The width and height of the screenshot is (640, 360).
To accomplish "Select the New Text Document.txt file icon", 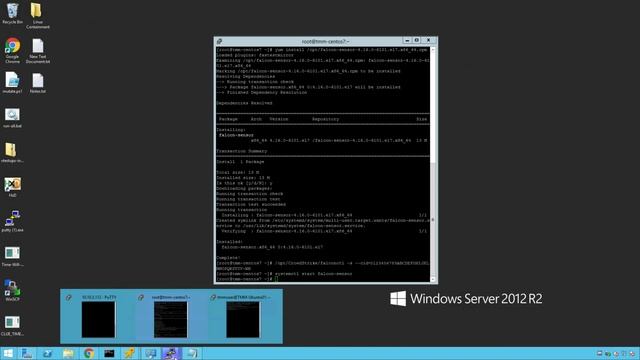I will tap(38, 51).
